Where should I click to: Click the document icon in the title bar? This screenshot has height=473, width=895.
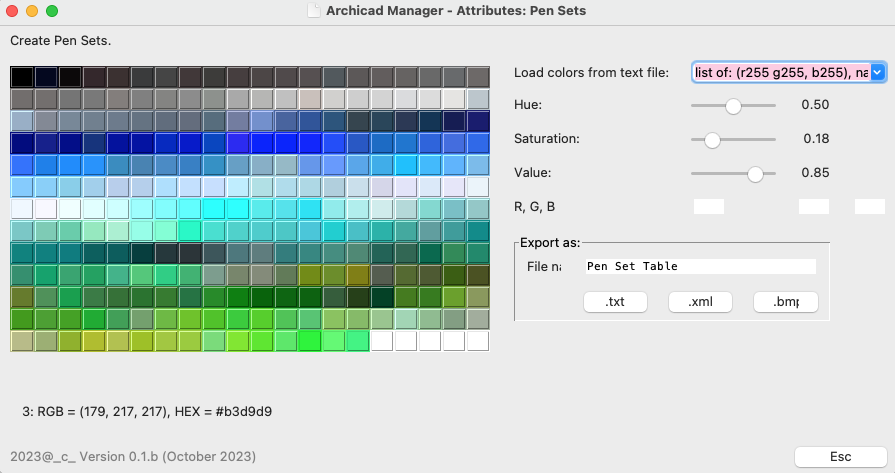(x=313, y=11)
